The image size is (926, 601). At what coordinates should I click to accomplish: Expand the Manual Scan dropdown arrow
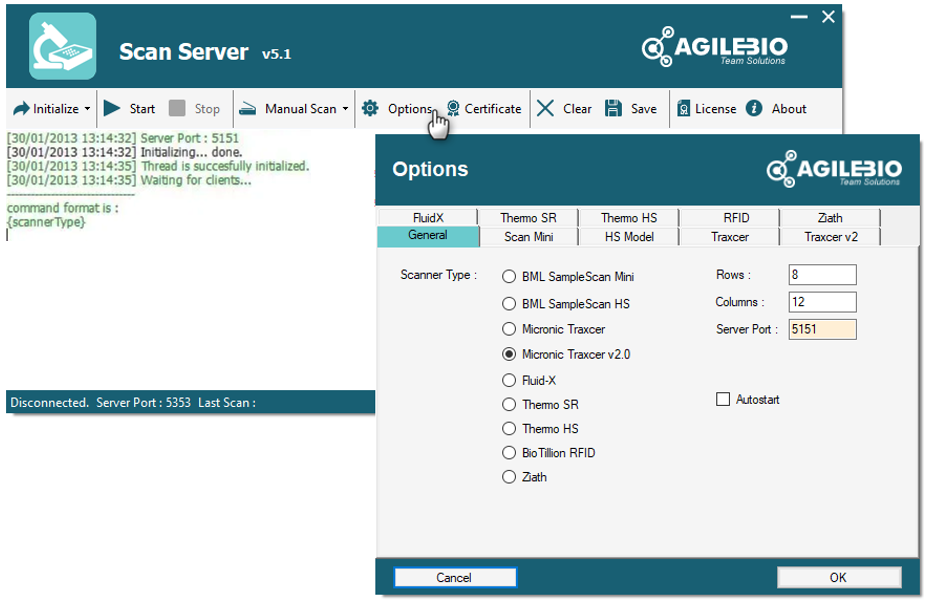(345, 109)
